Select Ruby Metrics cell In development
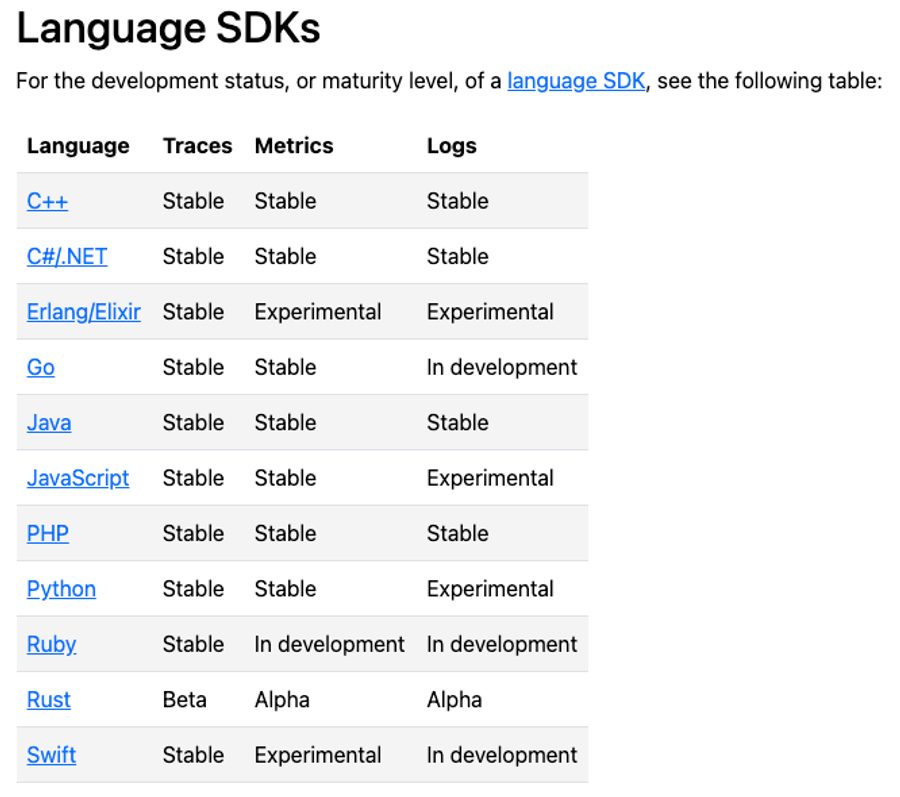The width and height of the screenshot is (900, 797). (x=329, y=644)
